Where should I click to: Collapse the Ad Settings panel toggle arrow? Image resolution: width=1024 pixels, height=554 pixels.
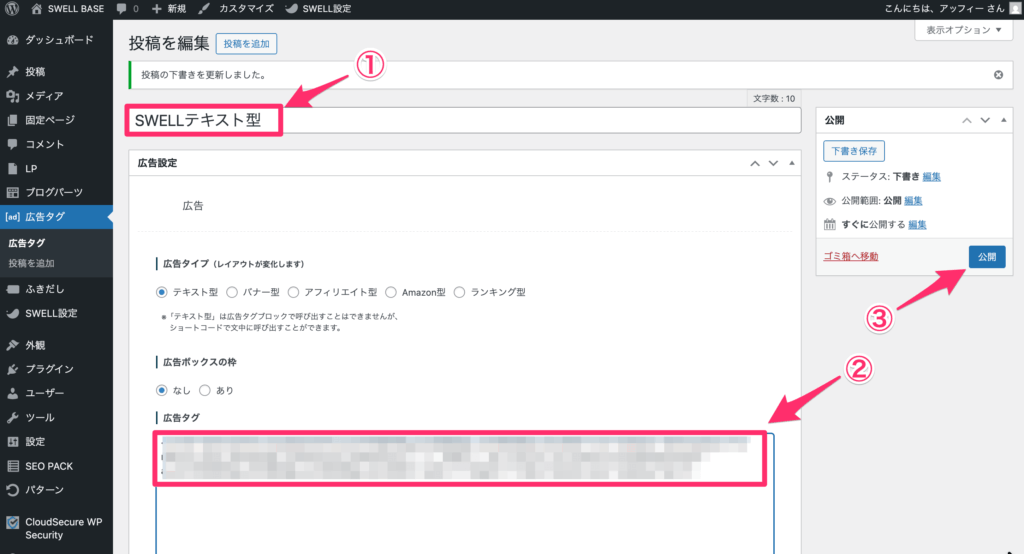coord(791,163)
